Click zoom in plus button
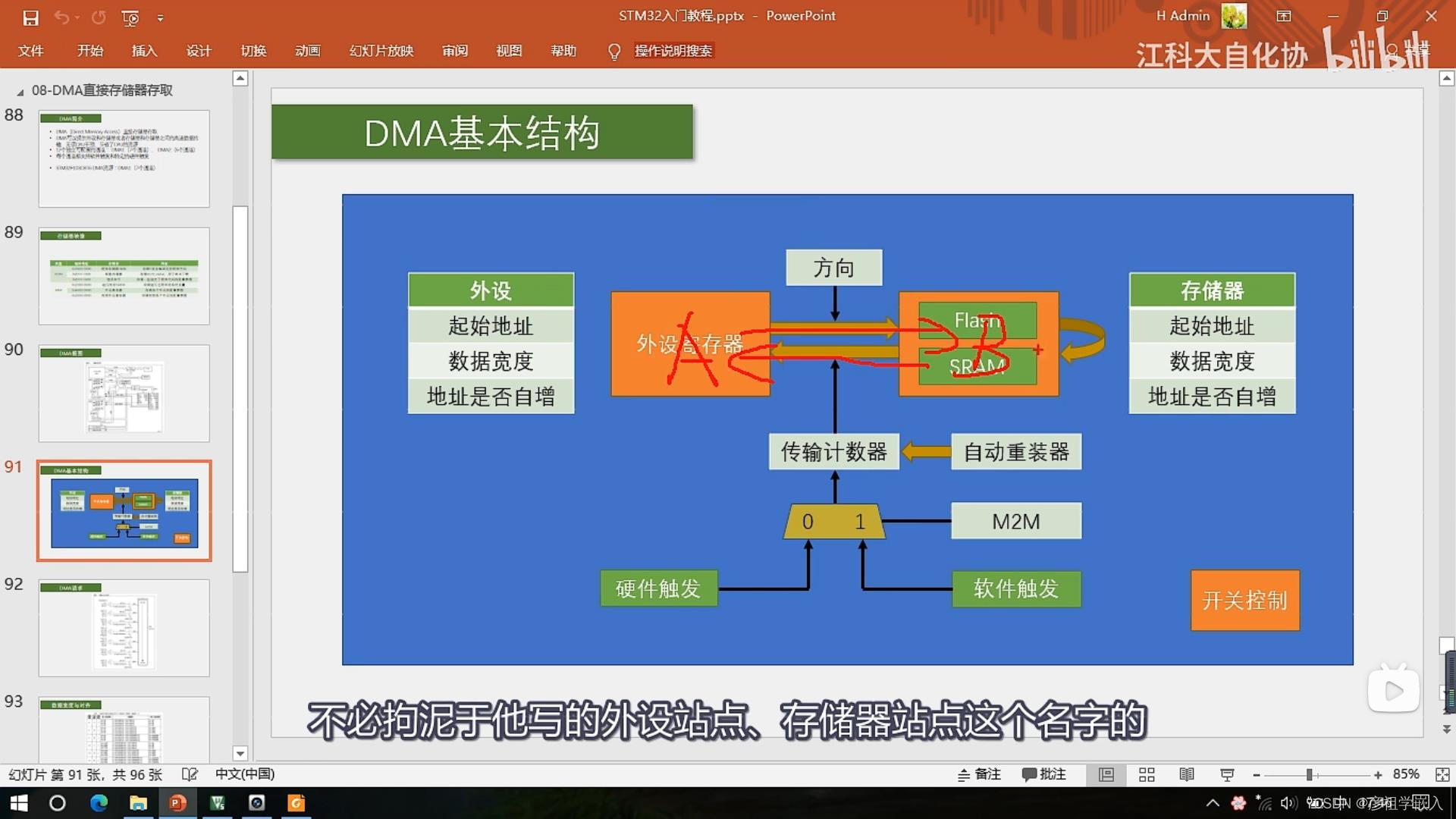 pos(1378,774)
